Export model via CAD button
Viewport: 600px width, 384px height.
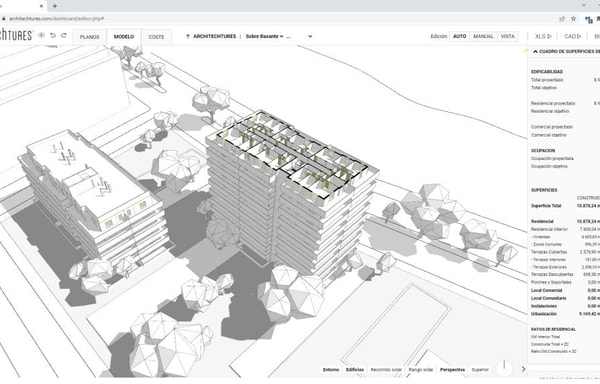pos(572,36)
